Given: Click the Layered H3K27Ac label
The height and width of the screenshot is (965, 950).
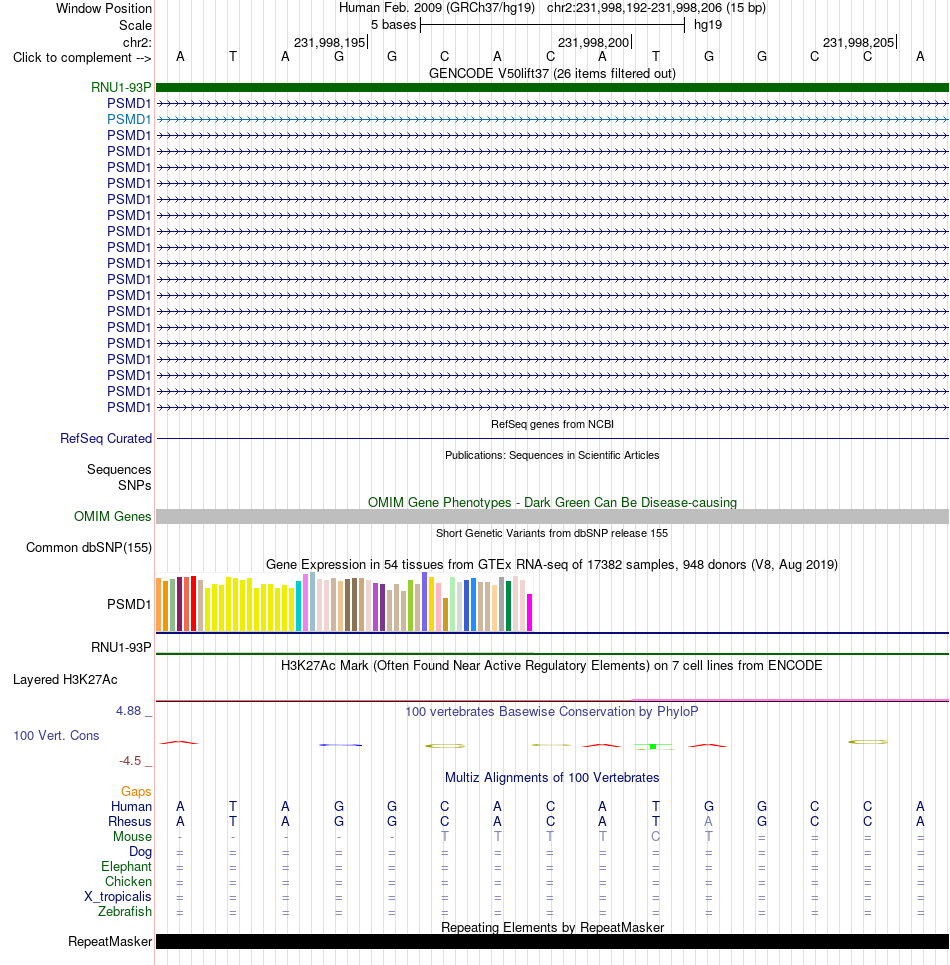Looking at the screenshot, I should 65,679.
